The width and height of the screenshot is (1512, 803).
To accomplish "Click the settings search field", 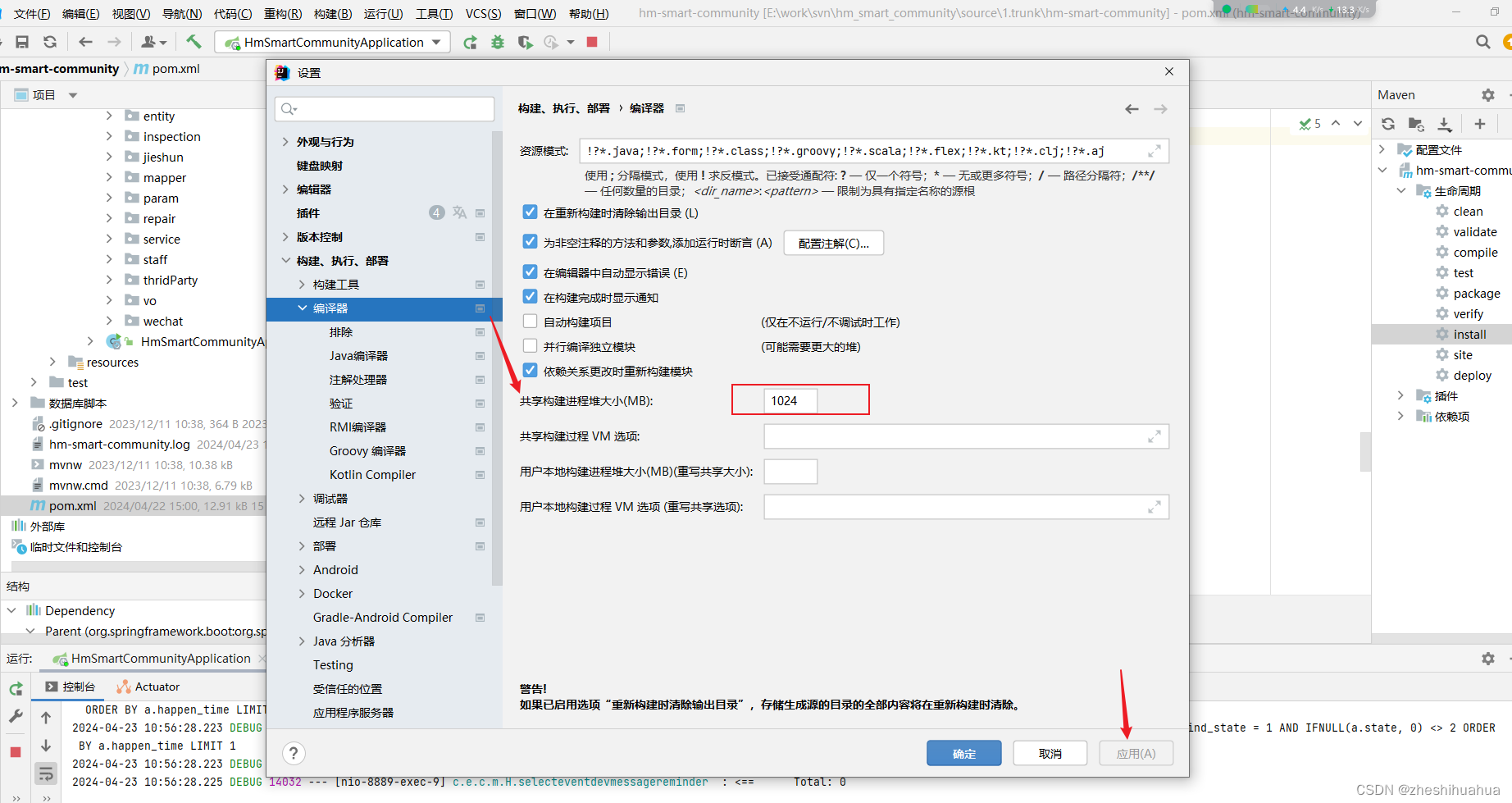I will [385, 108].
